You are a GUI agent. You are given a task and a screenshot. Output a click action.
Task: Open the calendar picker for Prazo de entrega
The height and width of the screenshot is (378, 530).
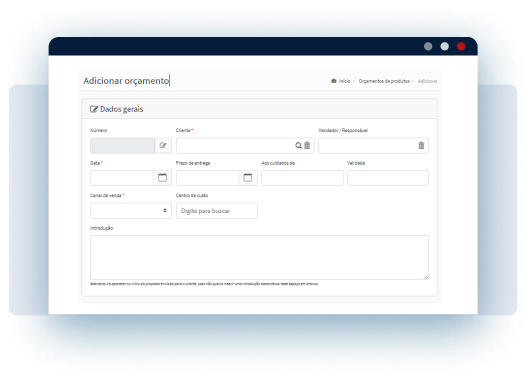(248, 178)
